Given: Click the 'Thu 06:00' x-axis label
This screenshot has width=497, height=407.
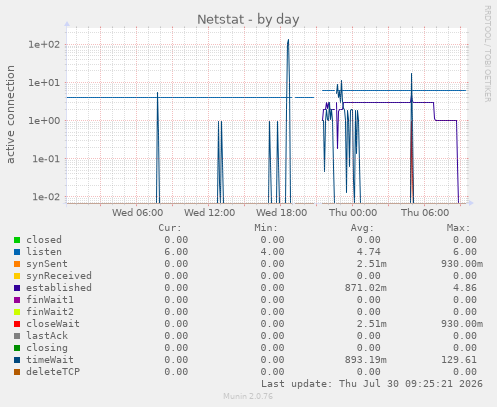Looking at the screenshot, I should 425,213.
